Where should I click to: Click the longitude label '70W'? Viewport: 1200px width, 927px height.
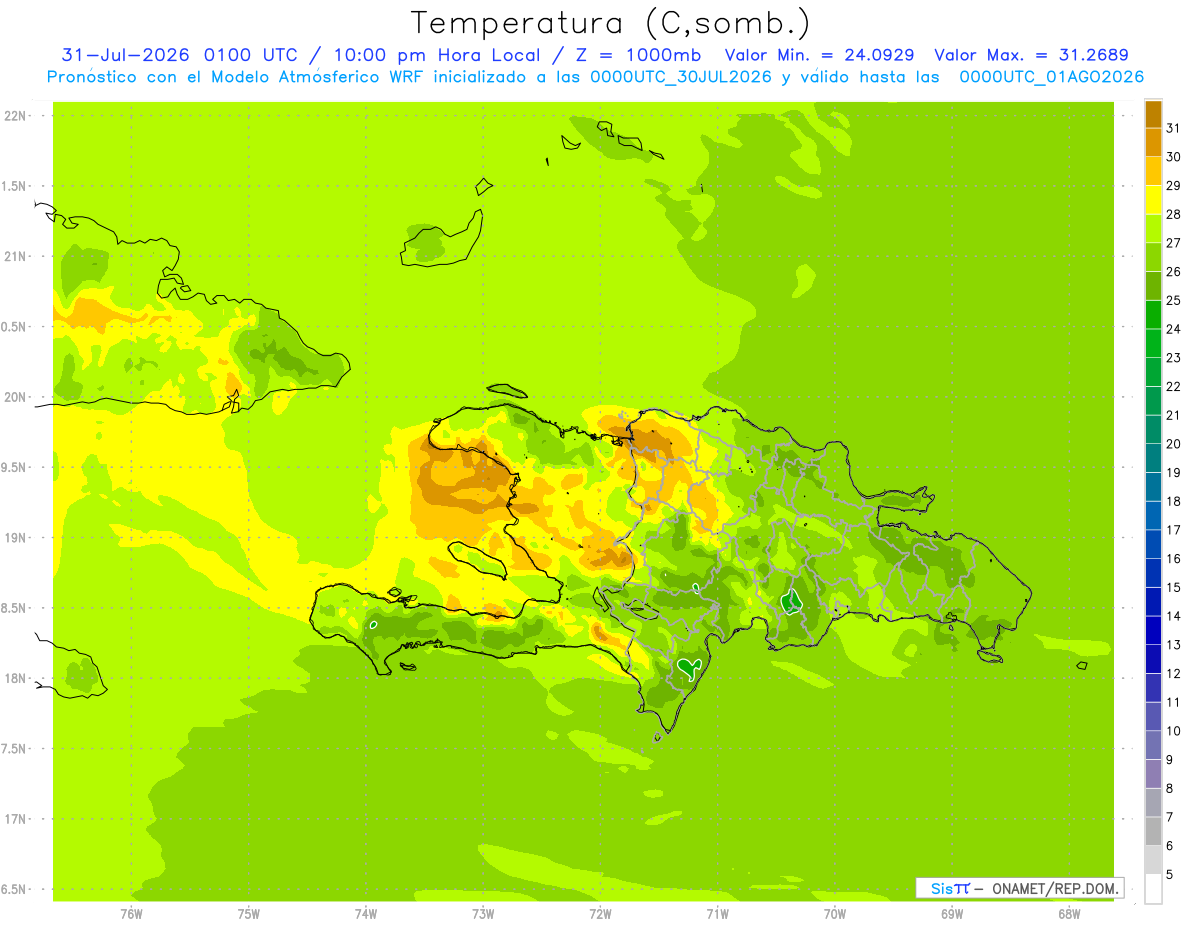pyautogui.click(x=835, y=913)
